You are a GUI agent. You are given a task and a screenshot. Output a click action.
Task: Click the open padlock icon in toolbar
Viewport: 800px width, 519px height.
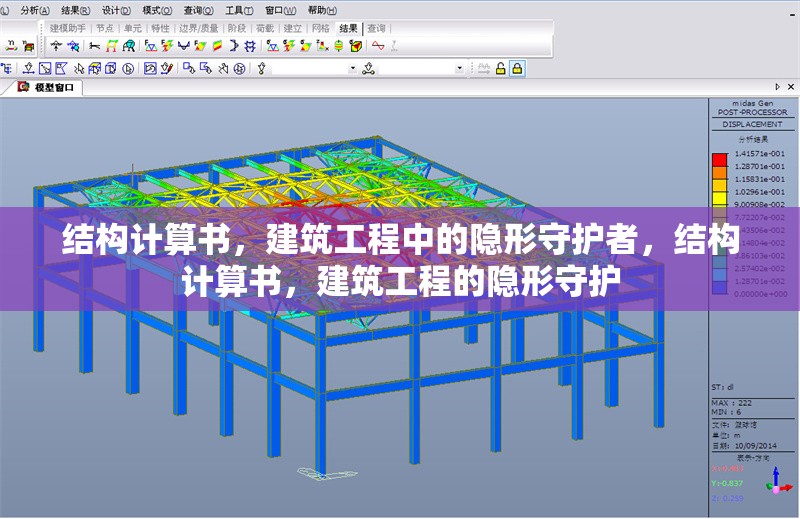pos(500,68)
